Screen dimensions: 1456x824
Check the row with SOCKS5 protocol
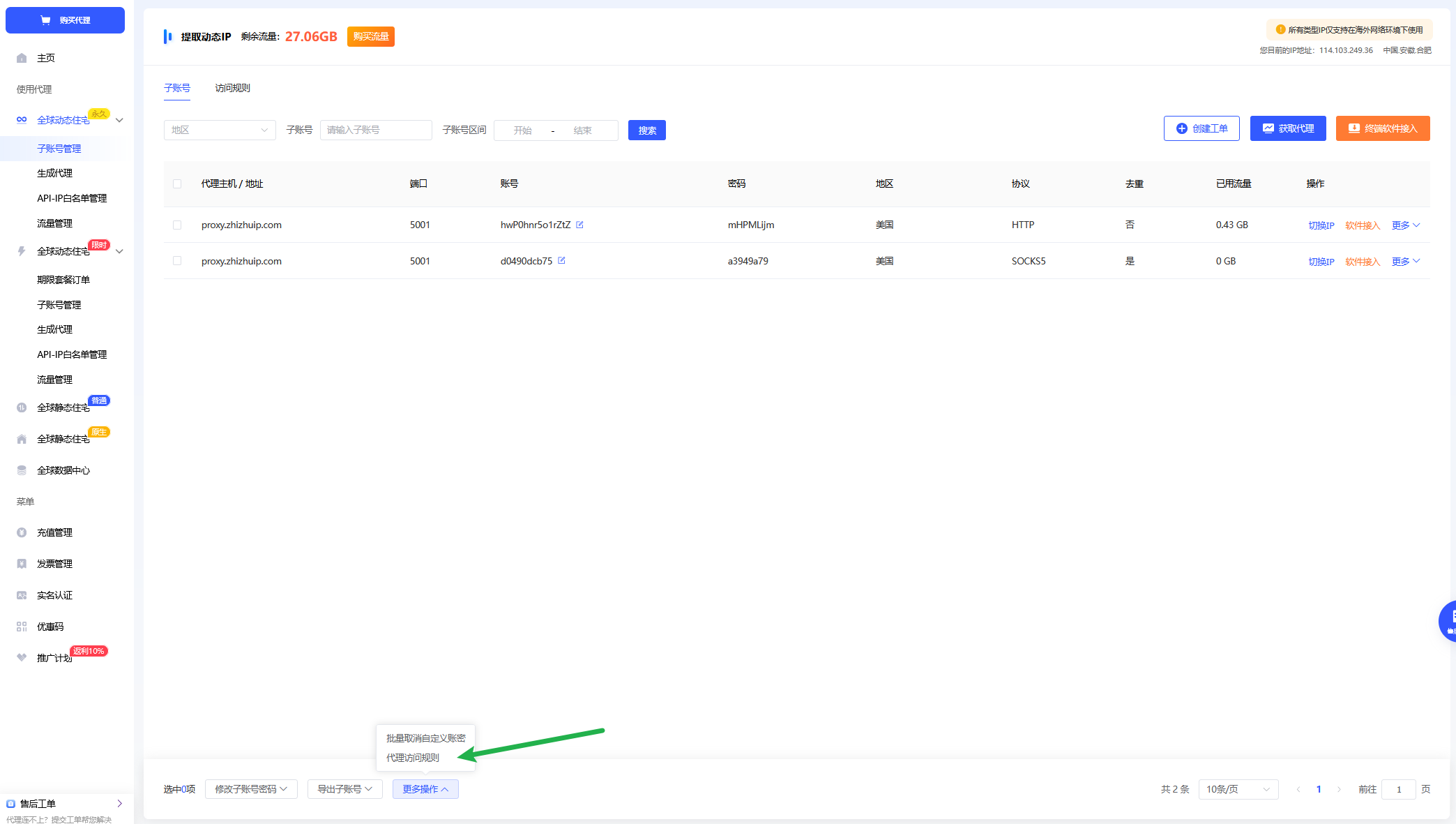pyautogui.click(x=177, y=261)
